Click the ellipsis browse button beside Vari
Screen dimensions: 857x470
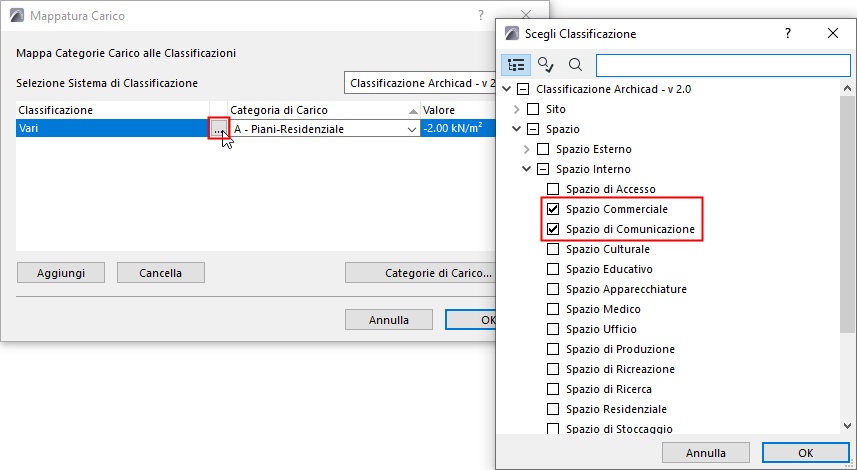218,129
